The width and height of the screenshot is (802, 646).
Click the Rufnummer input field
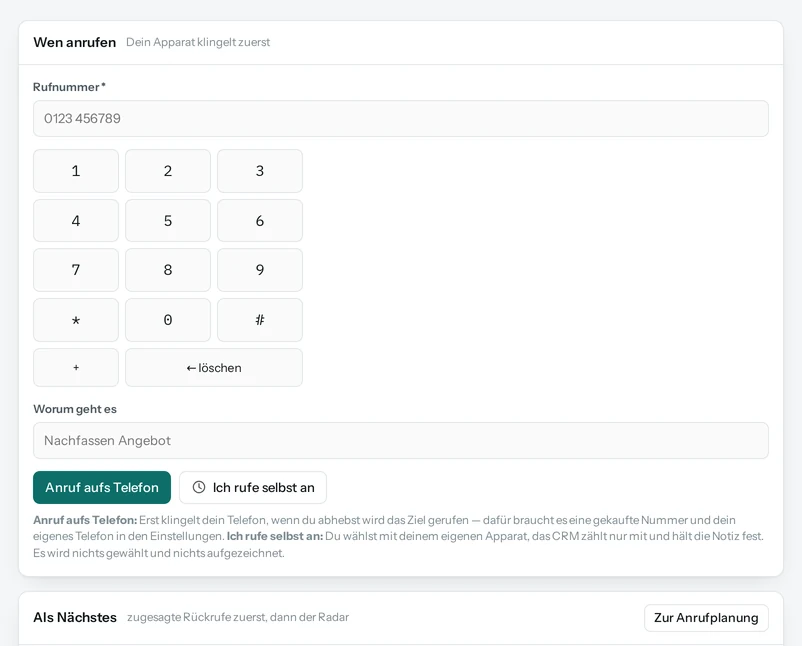click(400, 119)
